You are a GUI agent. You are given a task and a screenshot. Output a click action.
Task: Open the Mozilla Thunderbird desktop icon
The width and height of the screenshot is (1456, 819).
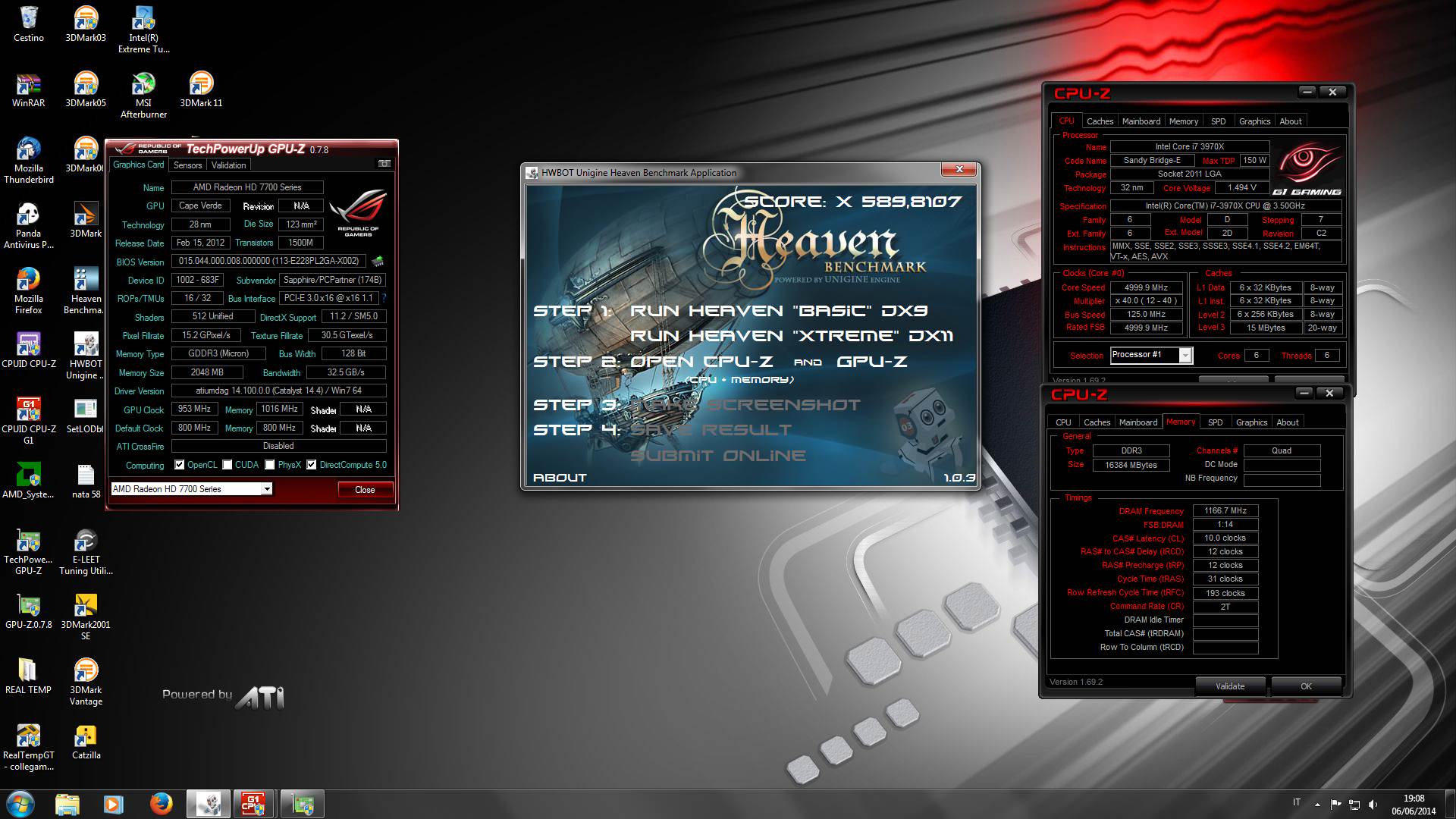click(x=29, y=161)
